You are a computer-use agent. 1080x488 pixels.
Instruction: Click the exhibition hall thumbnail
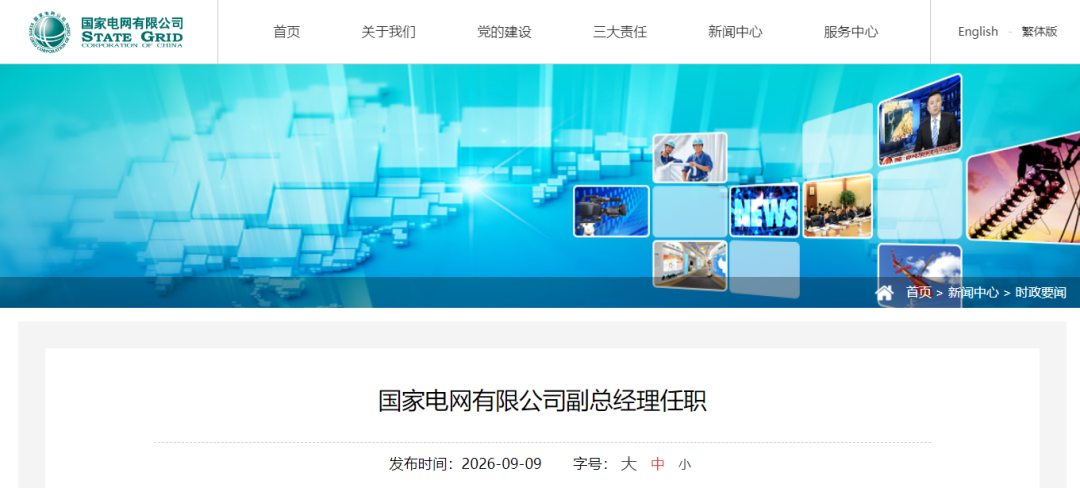(x=689, y=265)
